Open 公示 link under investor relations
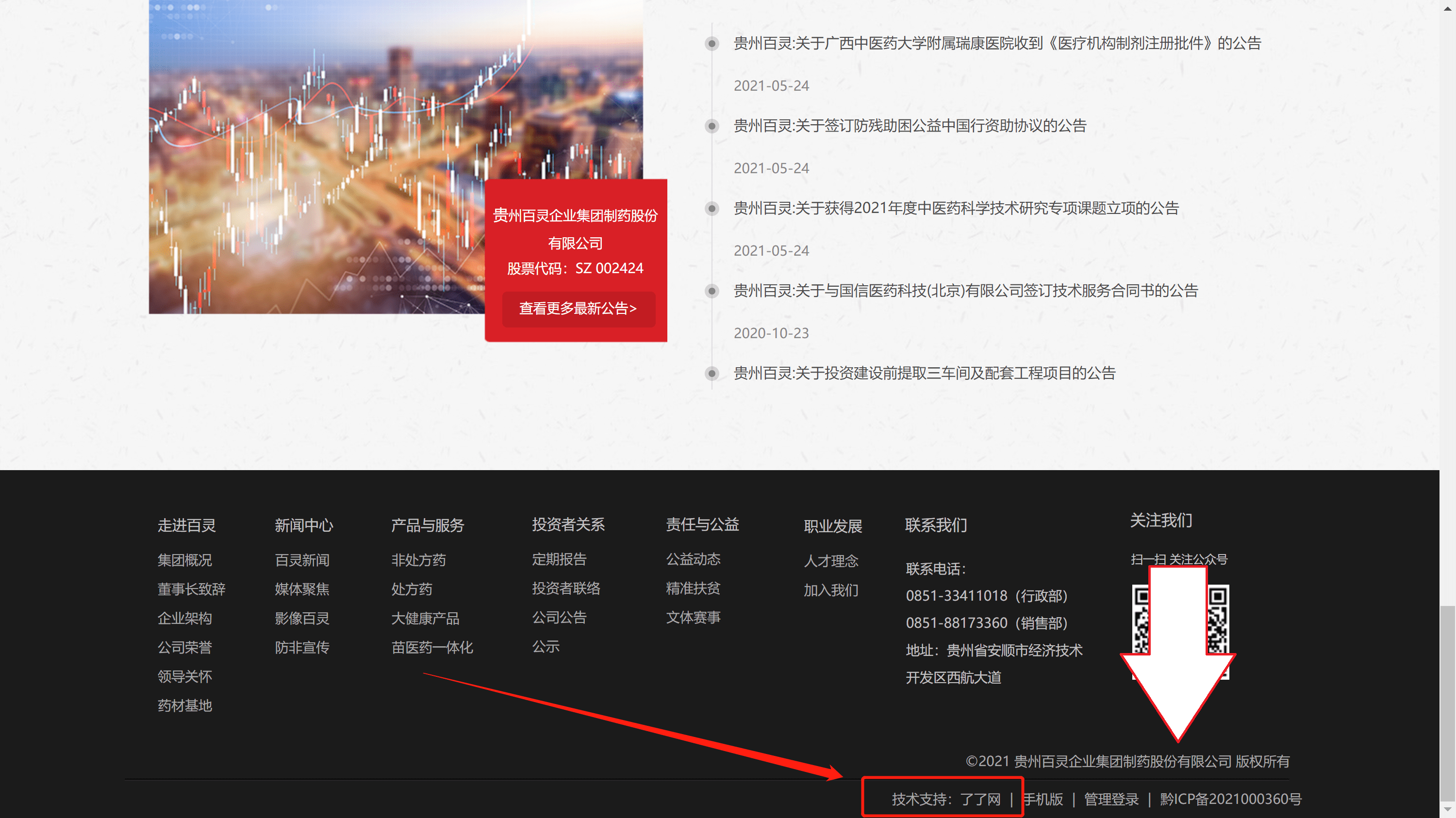This screenshot has width=1456, height=818. pos(546,646)
